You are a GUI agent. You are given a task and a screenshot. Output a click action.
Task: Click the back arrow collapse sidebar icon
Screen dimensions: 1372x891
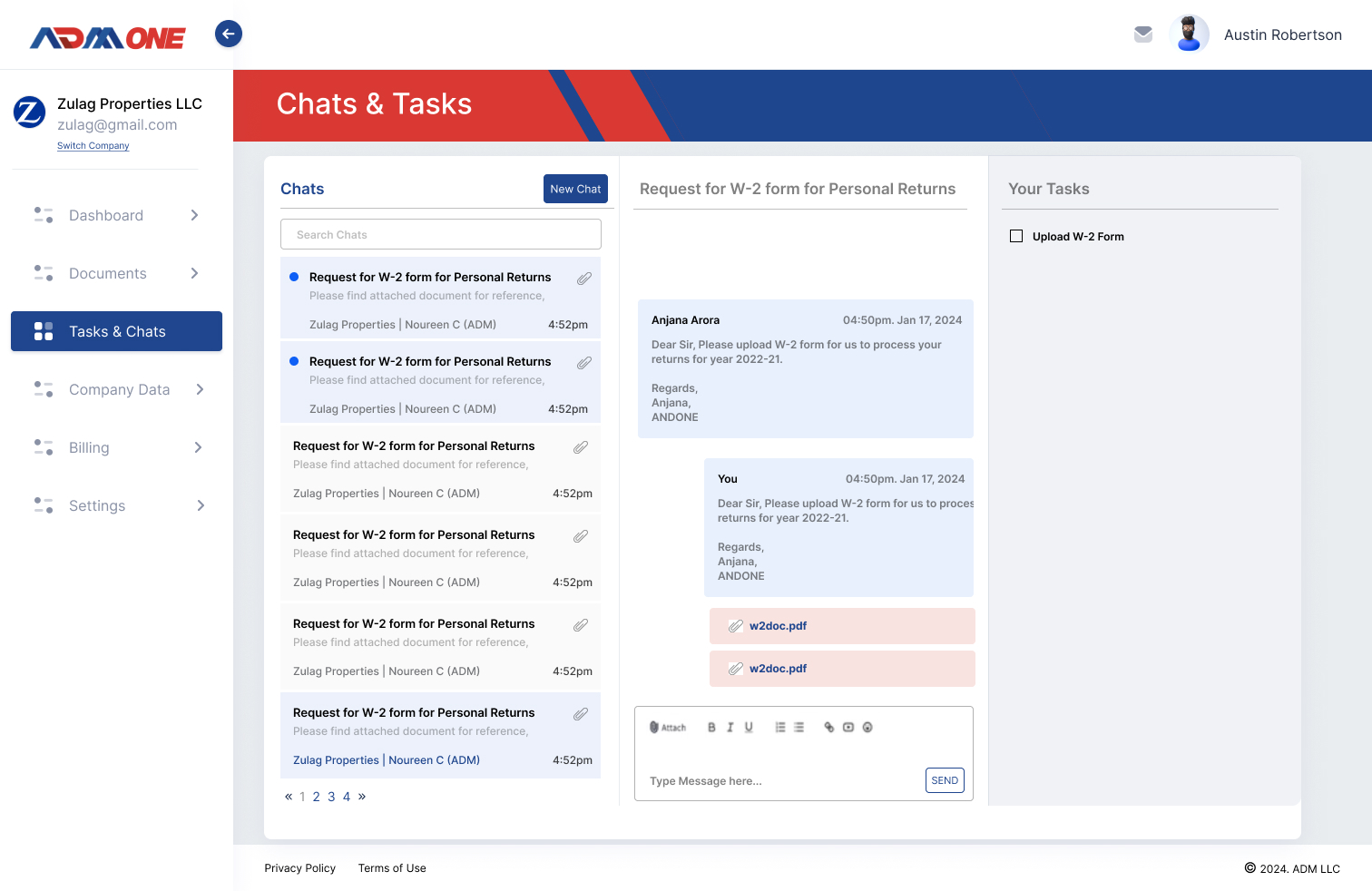pos(229,34)
